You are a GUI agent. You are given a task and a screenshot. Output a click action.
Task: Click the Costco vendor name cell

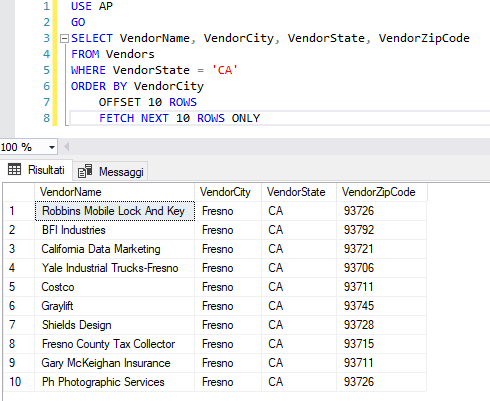[115, 287]
